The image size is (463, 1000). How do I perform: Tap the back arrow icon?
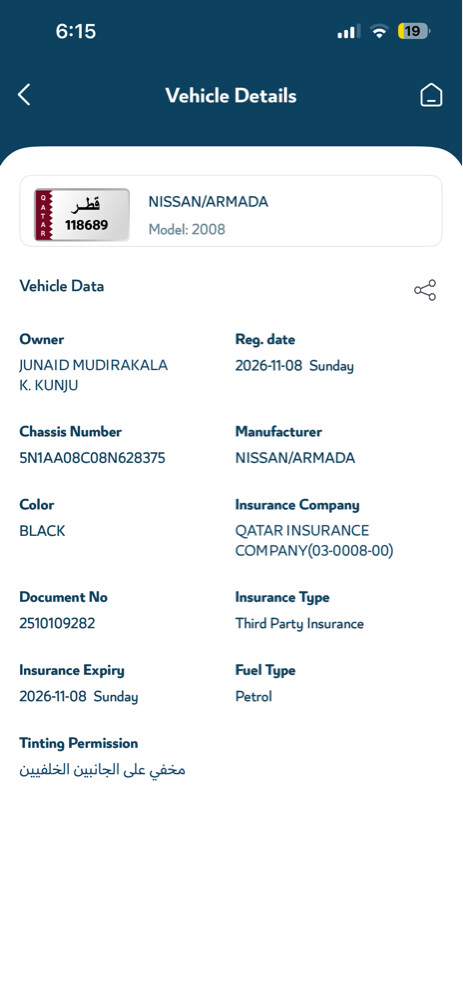click(24, 95)
